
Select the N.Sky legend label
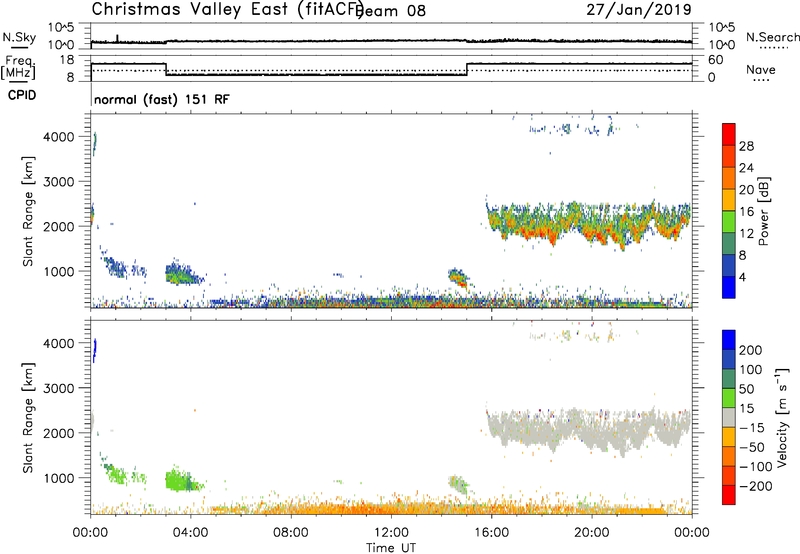[19, 38]
